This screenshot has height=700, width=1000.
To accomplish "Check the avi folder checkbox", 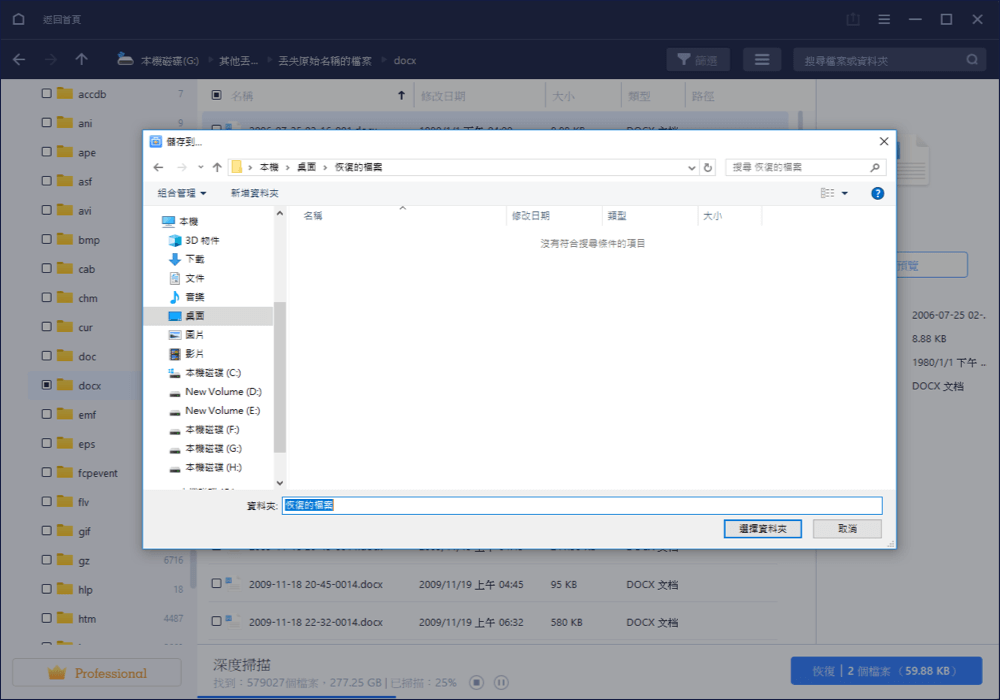I will [x=47, y=210].
